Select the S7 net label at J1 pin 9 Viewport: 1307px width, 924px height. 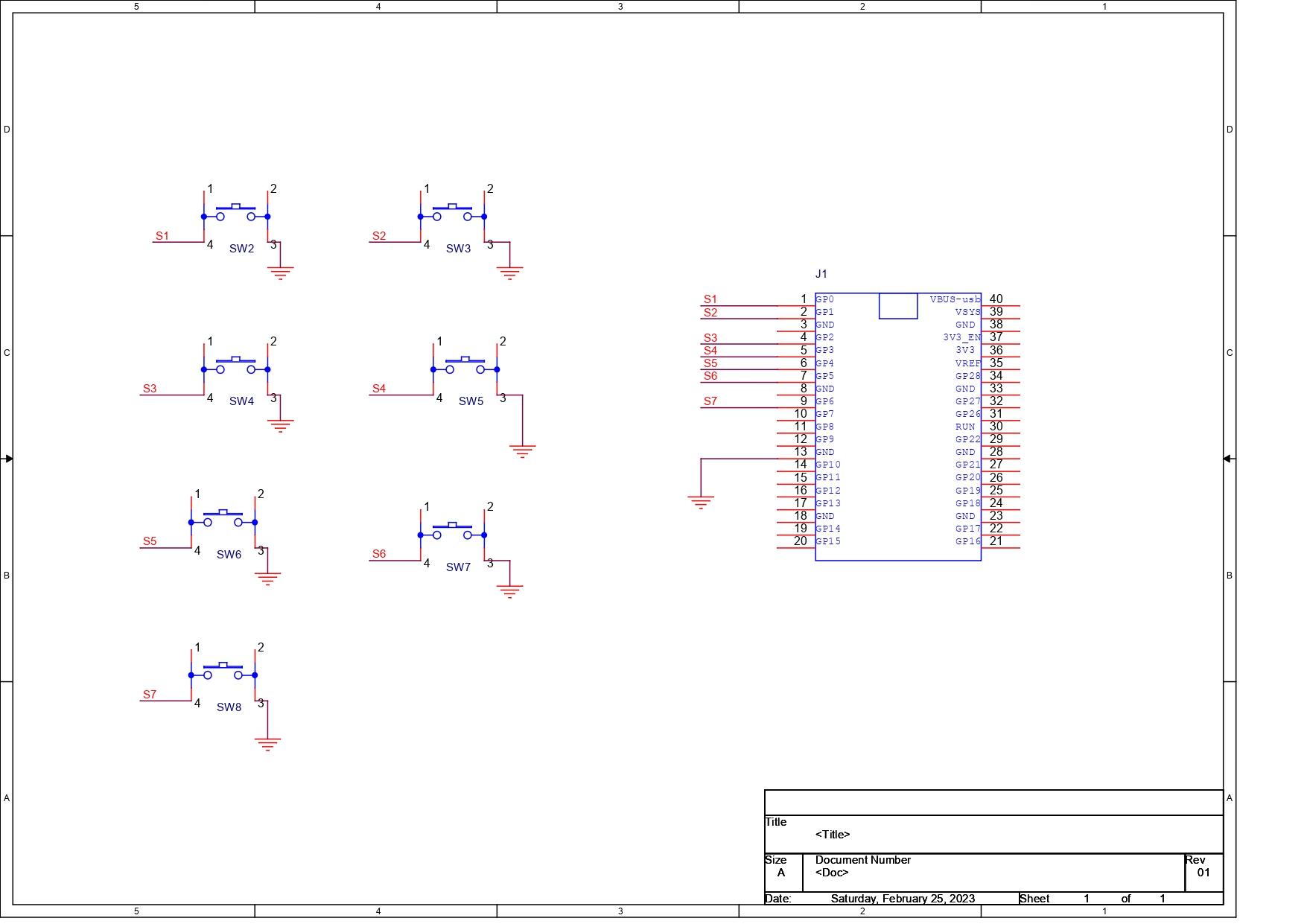pos(710,401)
